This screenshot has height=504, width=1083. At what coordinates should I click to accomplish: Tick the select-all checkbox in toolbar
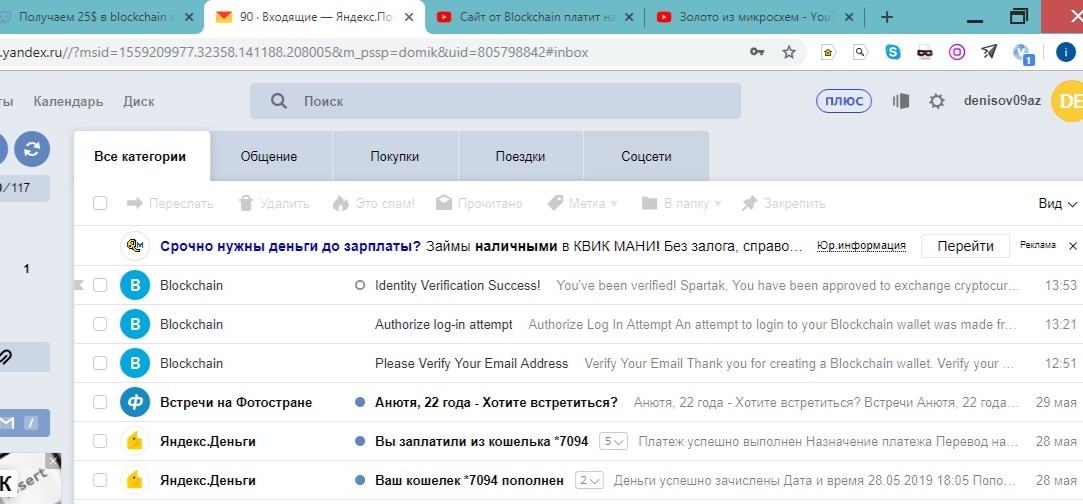[100, 203]
